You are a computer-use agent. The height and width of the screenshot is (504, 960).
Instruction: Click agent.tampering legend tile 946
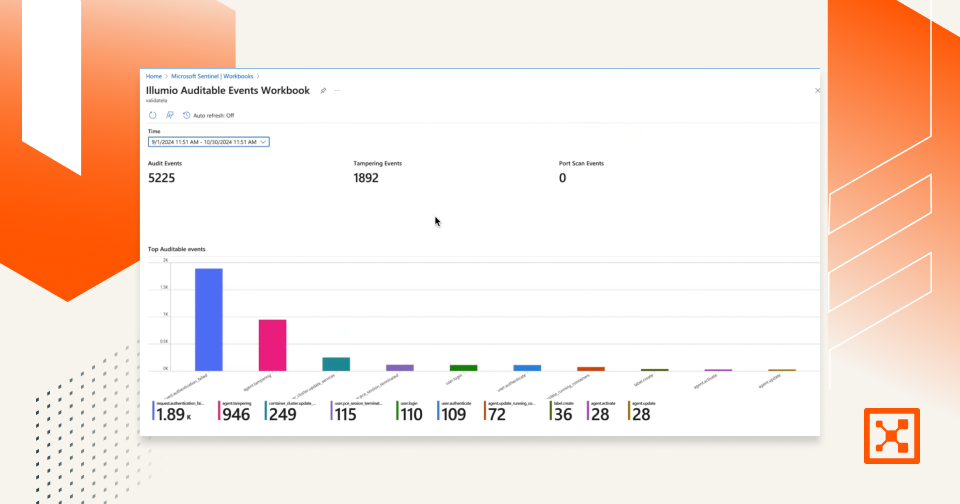point(234,412)
